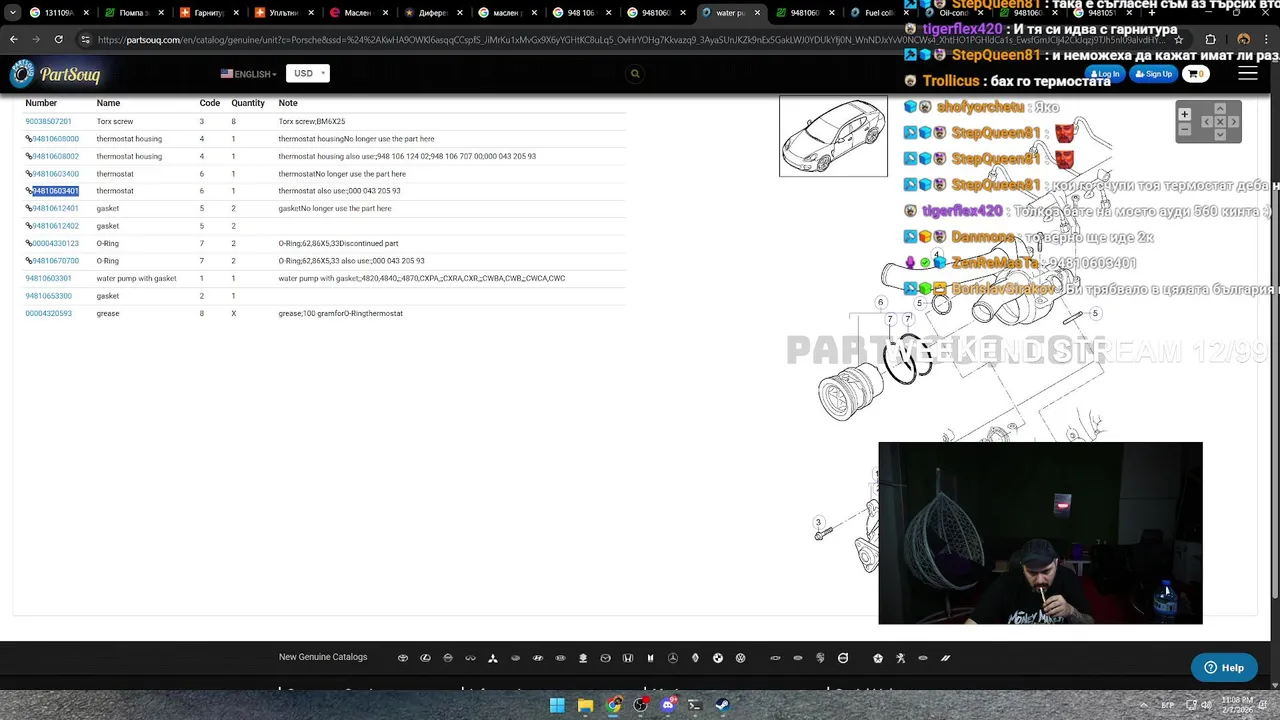Click callout number 3 on the diagram
Screen dimensions: 1280x720
(x=818, y=522)
